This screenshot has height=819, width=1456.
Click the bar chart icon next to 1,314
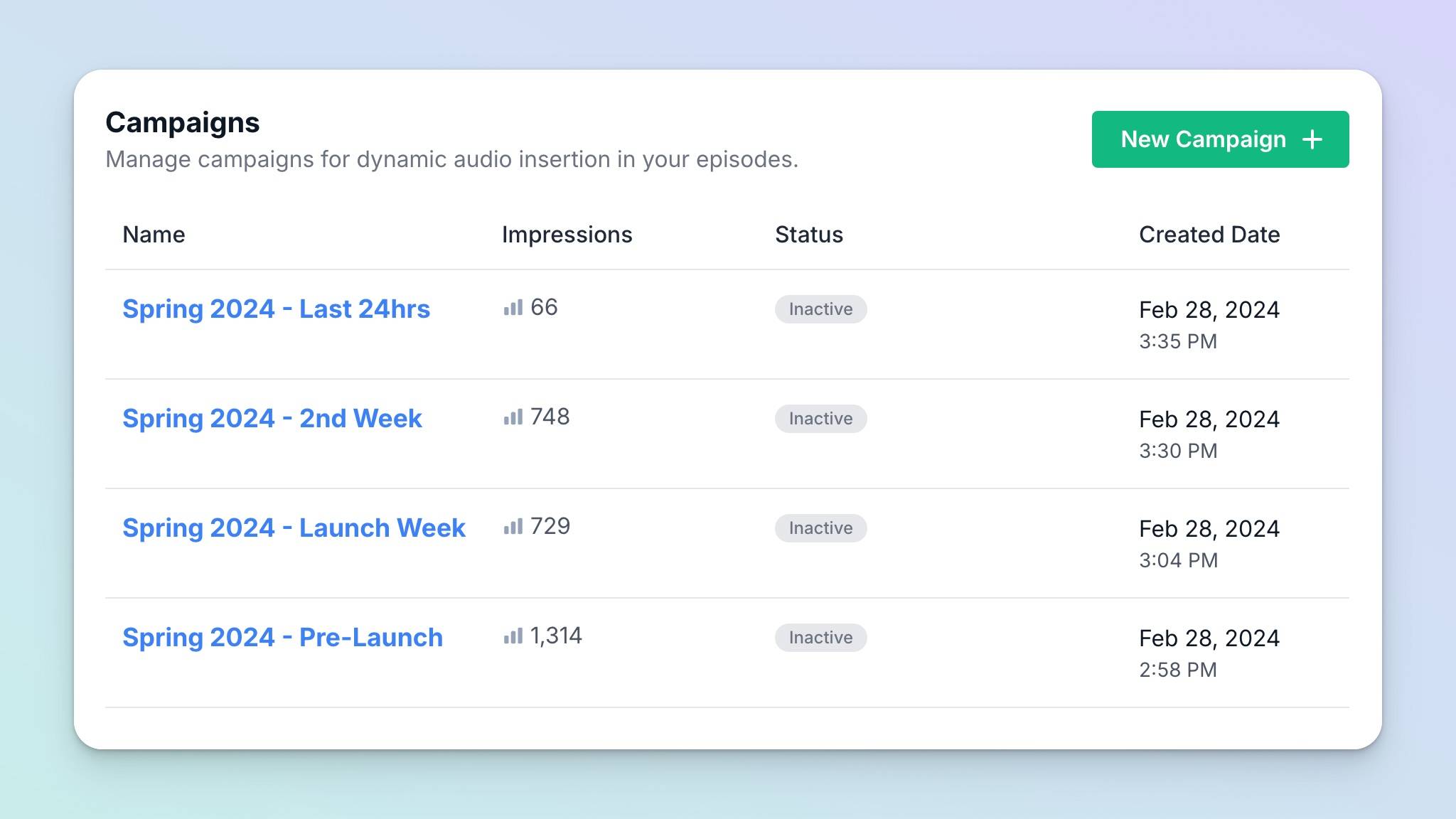point(513,636)
